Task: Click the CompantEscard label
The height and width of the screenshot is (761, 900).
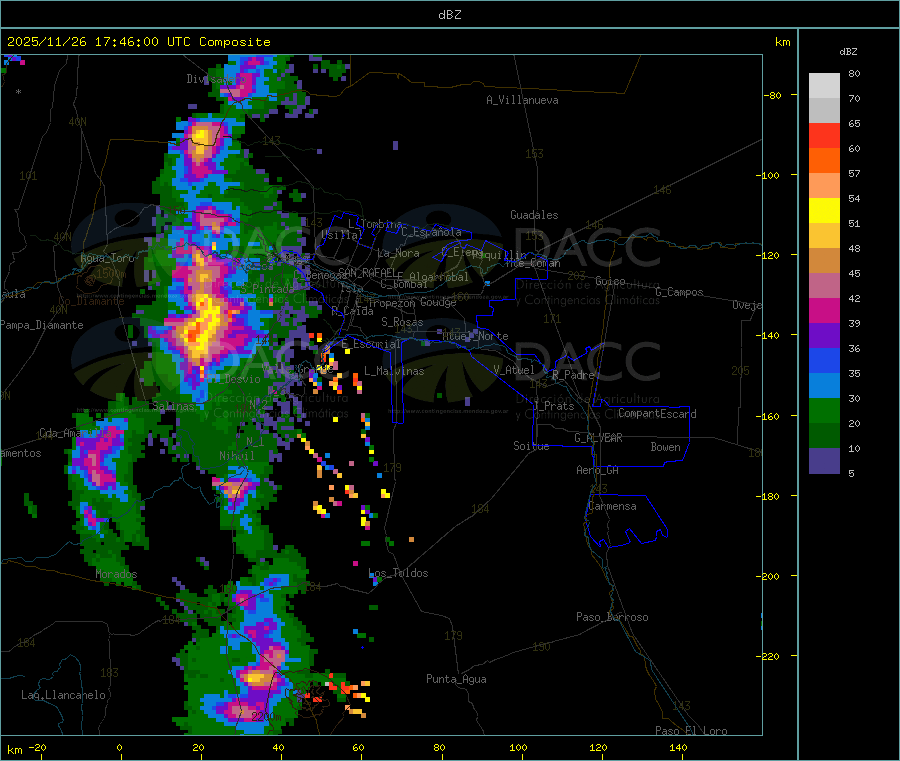Action: pyautogui.click(x=657, y=414)
